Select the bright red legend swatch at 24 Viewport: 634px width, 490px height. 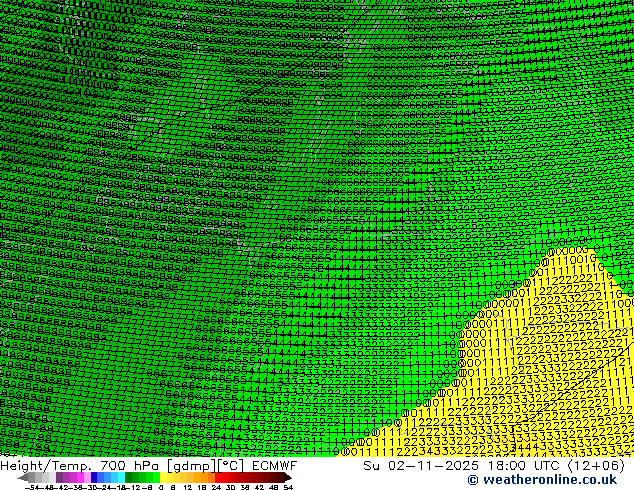pyautogui.click(x=218, y=477)
